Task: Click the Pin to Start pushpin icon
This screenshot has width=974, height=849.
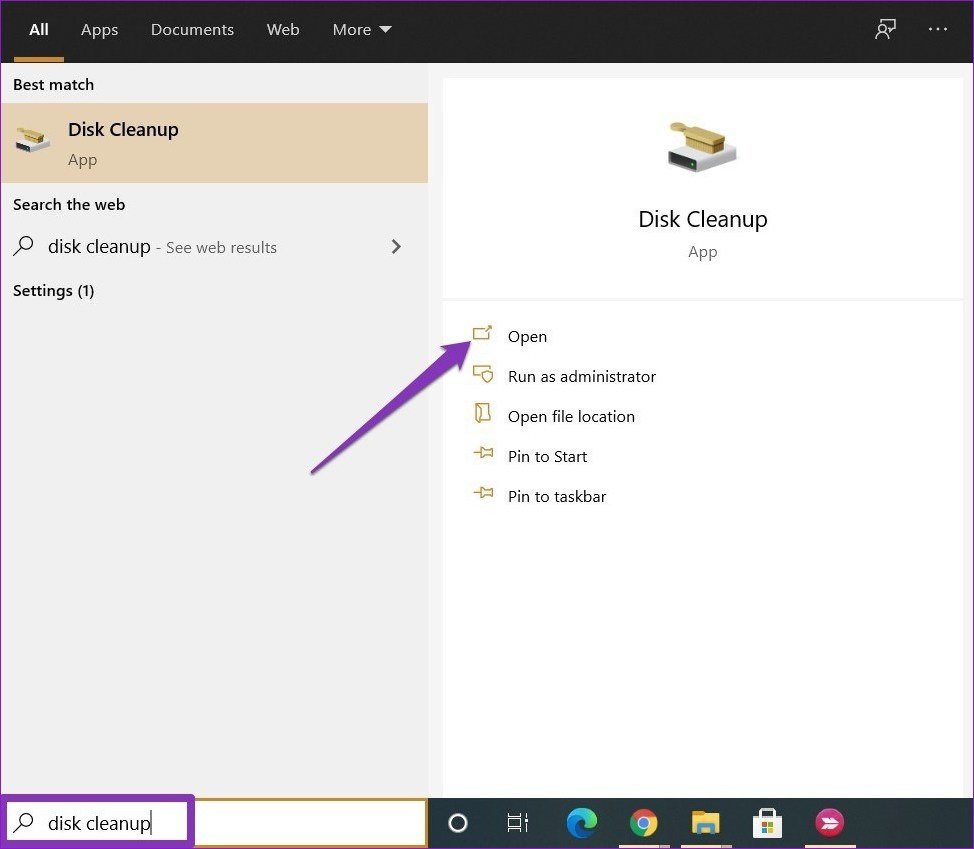Action: (x=483, y=455)
